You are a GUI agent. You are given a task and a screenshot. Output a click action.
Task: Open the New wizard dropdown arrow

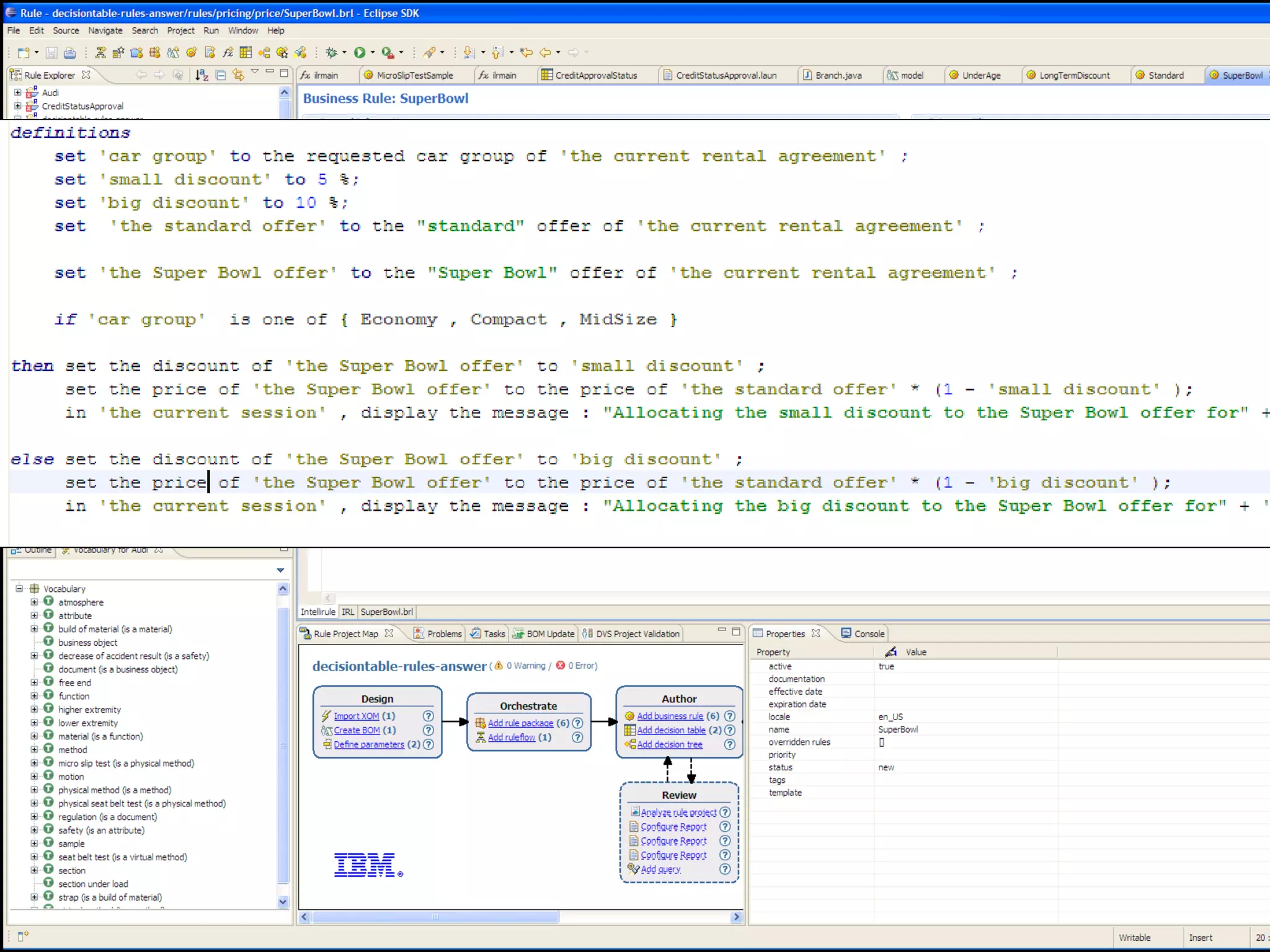pos(37,53)
